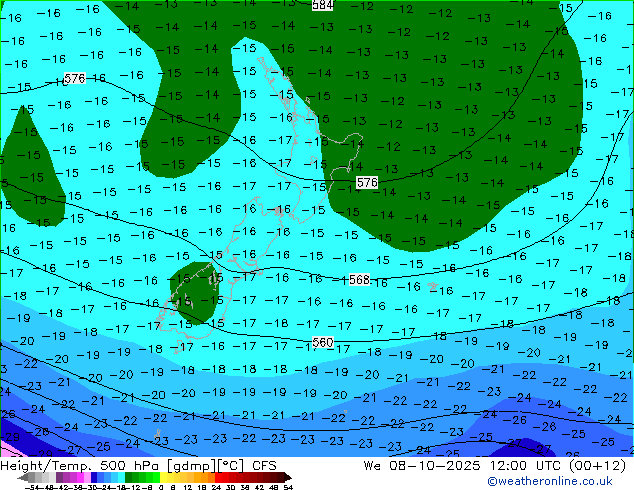Click the 568 contour height label
Viewport: 634px width, 490px height.
[x=359, y=279]
